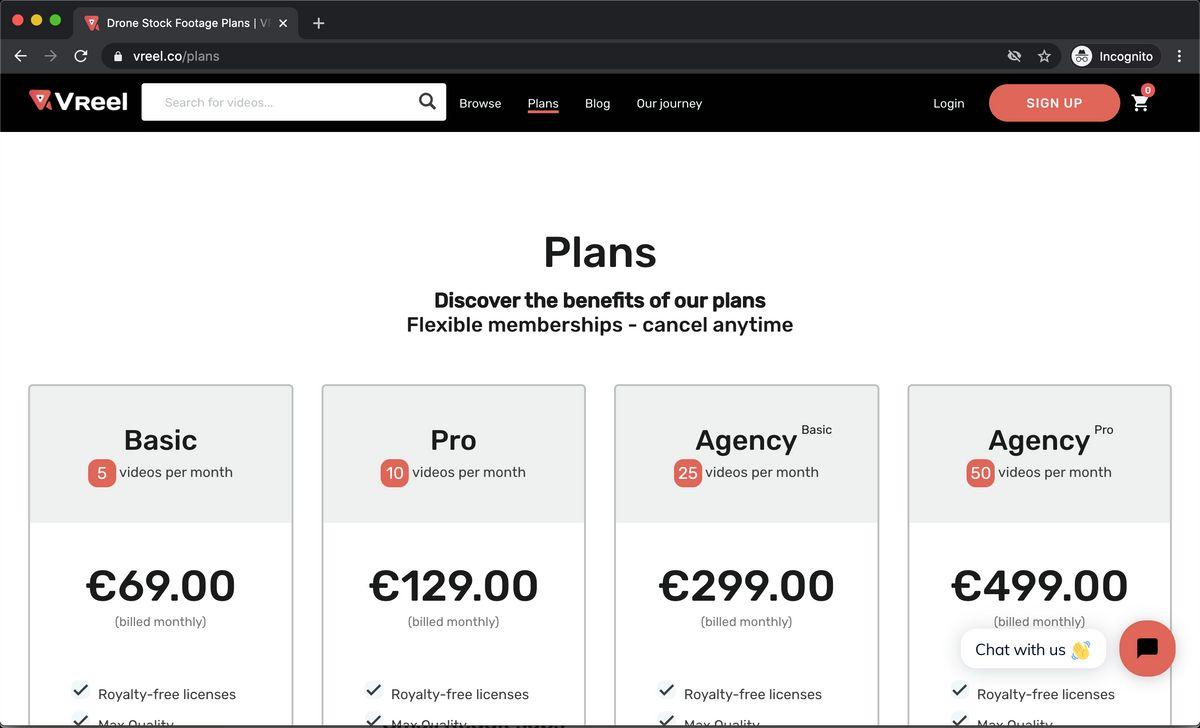Go back to the previous page

20,56
